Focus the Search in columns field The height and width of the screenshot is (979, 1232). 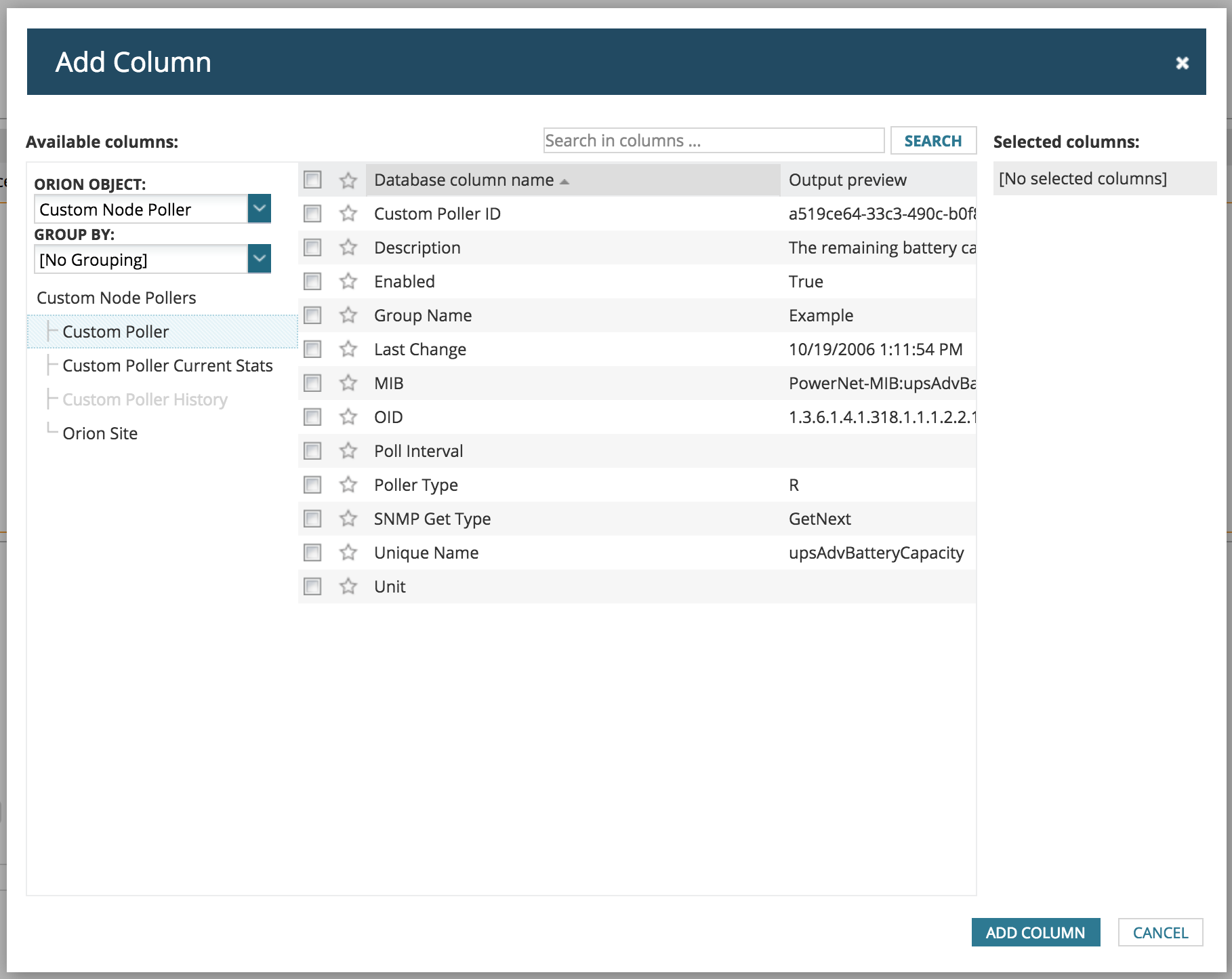point(714,140)
